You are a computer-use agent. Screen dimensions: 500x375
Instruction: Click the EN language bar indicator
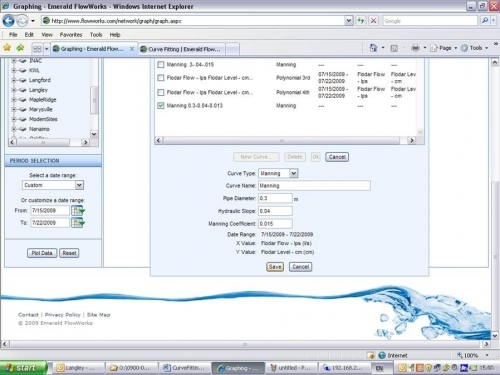pos(379,368)
